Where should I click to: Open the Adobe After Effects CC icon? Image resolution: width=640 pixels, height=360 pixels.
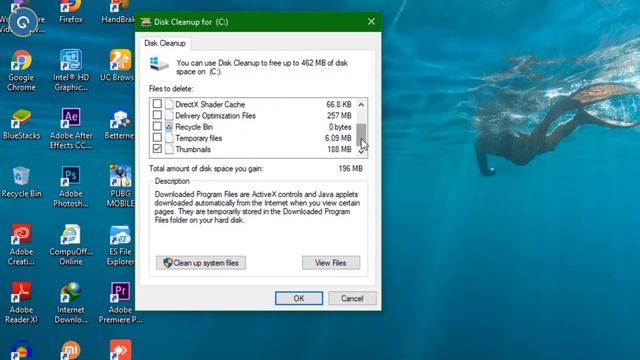[x=71, y=128]
